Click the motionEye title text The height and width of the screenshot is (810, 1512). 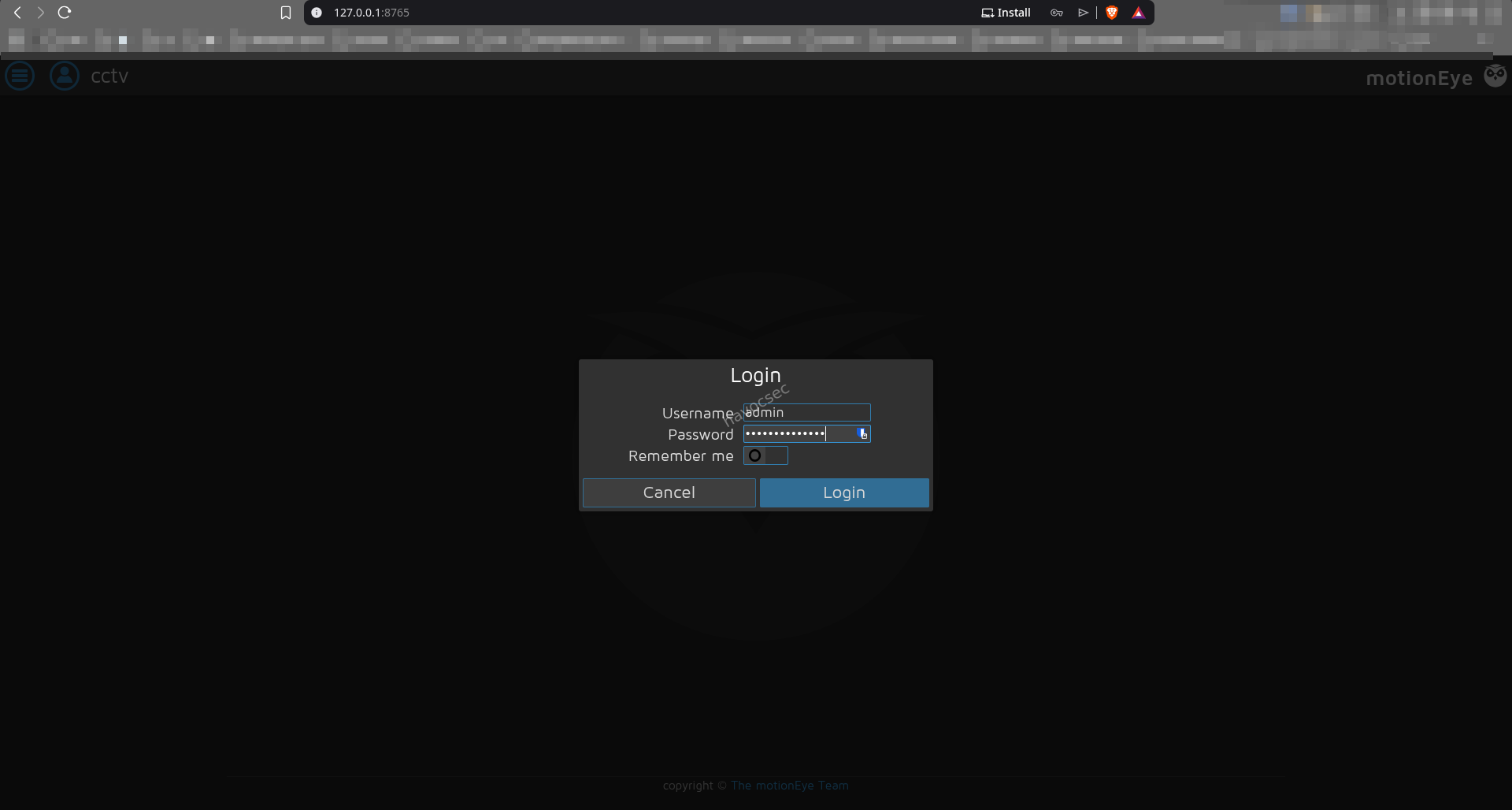1419,78
